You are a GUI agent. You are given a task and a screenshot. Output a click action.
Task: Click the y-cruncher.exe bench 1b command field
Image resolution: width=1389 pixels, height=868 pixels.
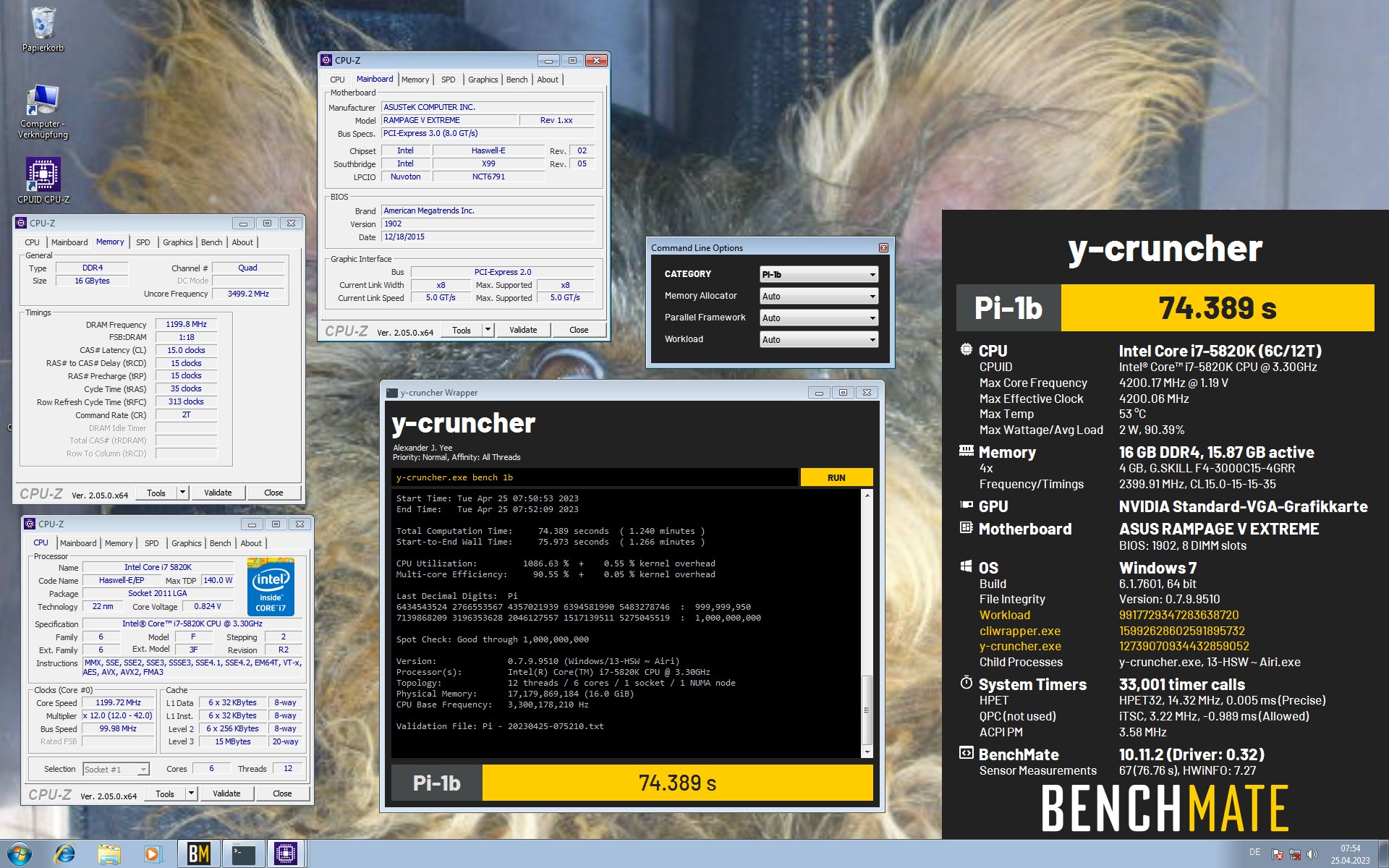(595, 477)
